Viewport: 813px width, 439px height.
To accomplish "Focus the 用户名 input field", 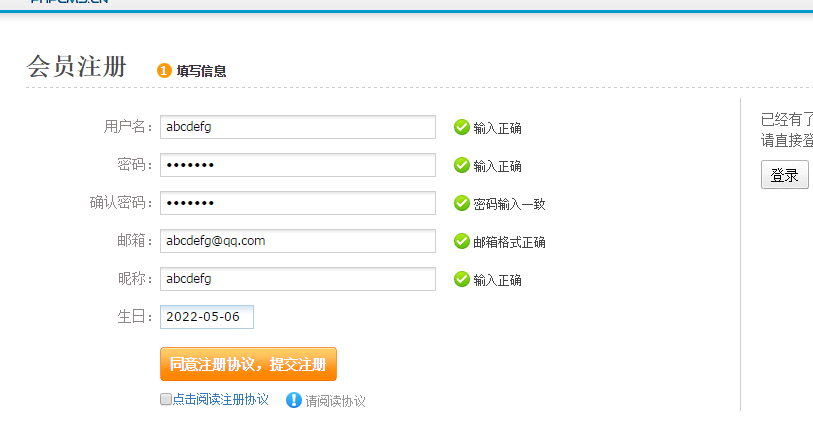I will click(x=298, y=127).
